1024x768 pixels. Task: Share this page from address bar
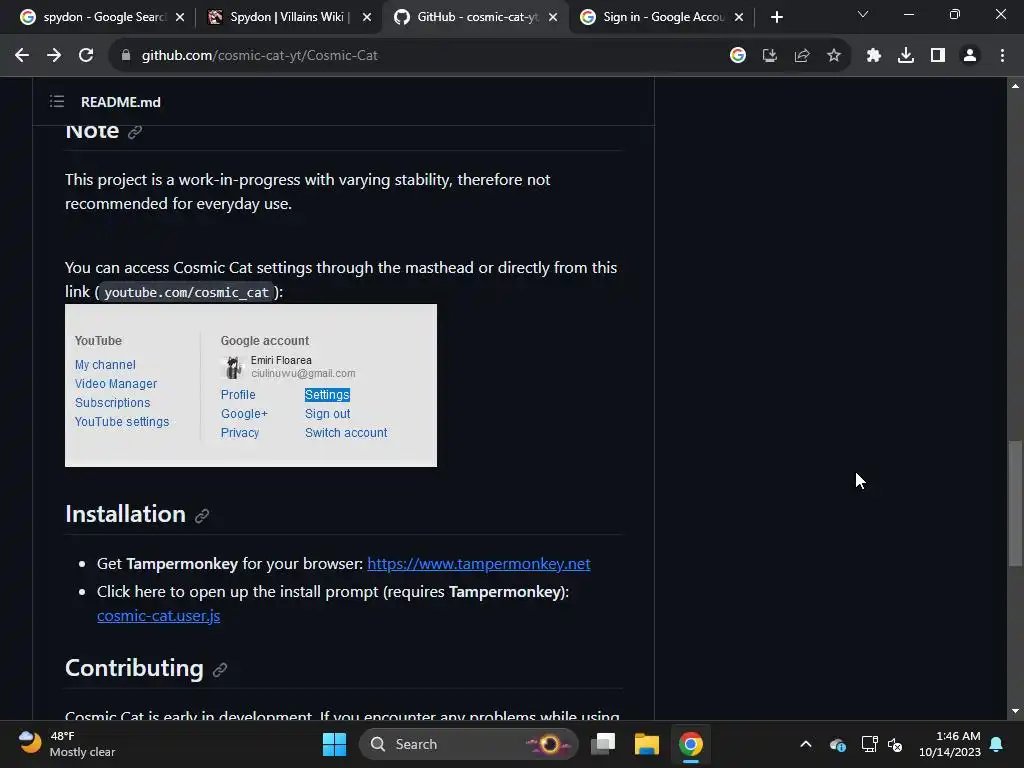coord(802,56)
